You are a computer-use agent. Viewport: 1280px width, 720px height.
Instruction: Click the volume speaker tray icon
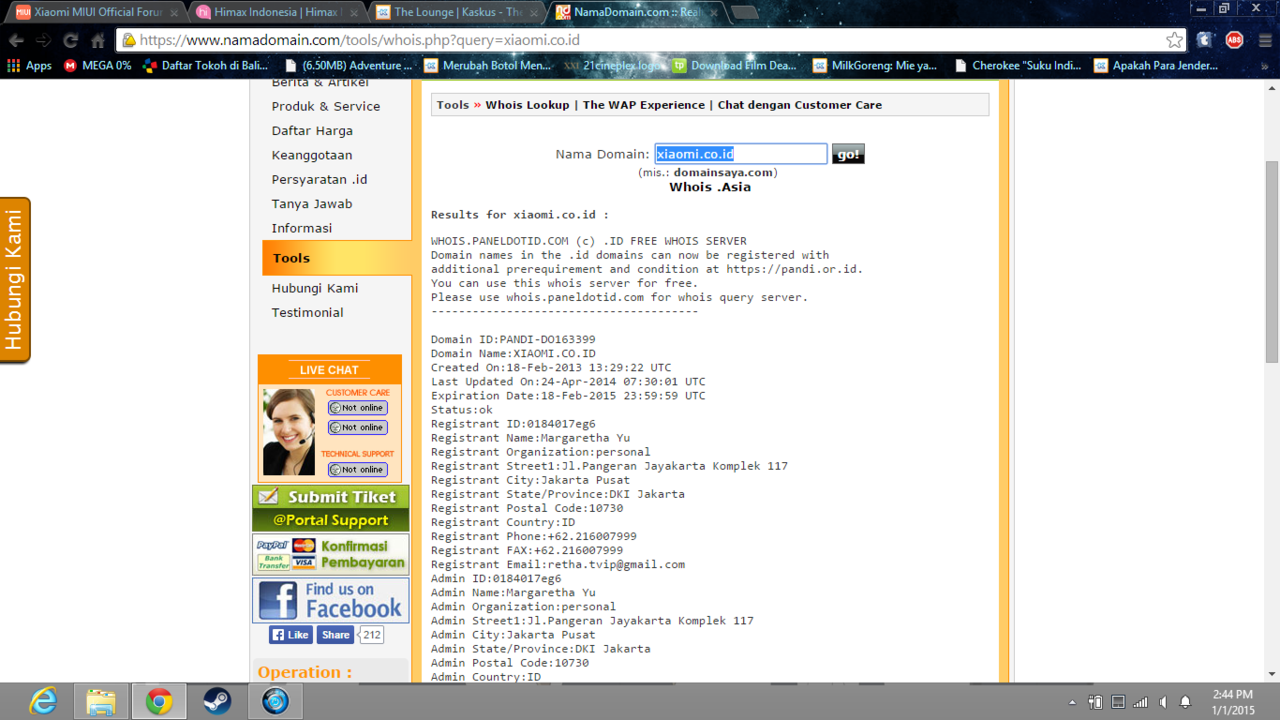(1164, 703)
